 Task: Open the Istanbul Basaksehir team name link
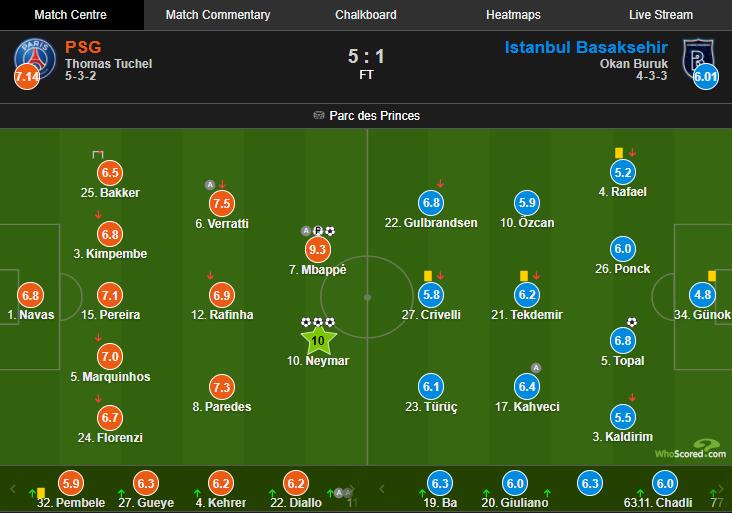click(586, 47)
